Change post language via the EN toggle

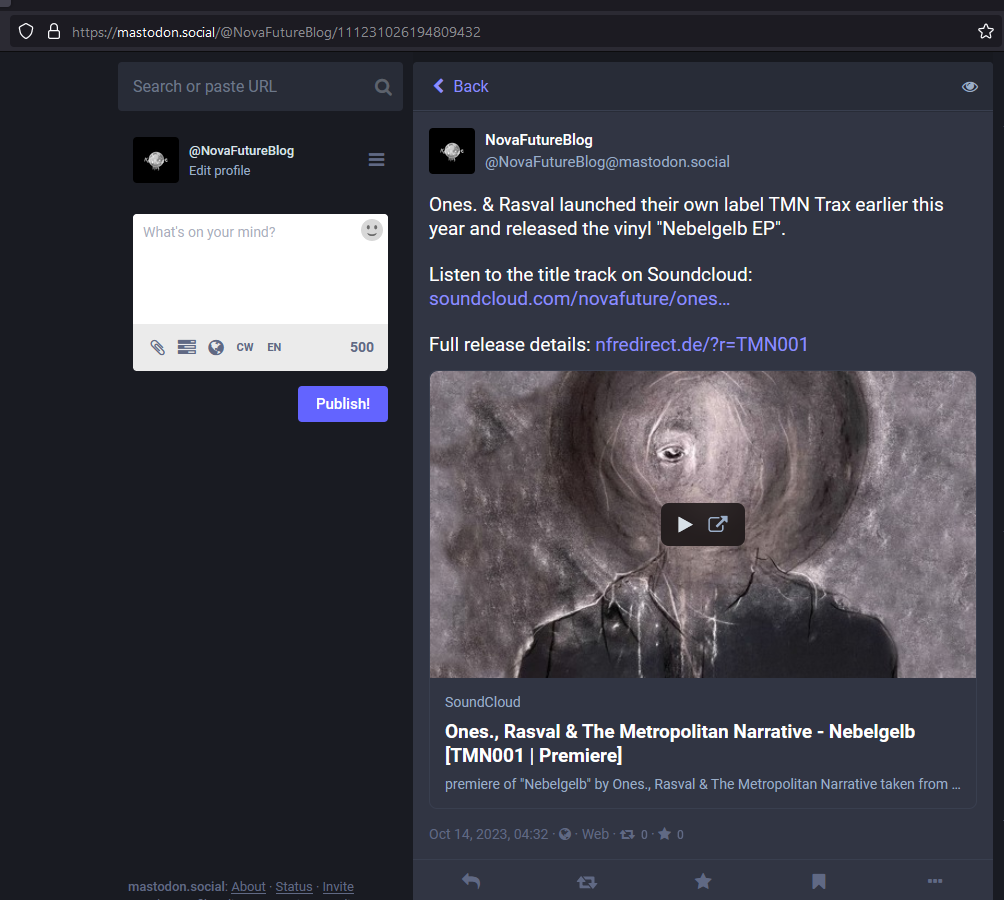click(x=274, y=347)
